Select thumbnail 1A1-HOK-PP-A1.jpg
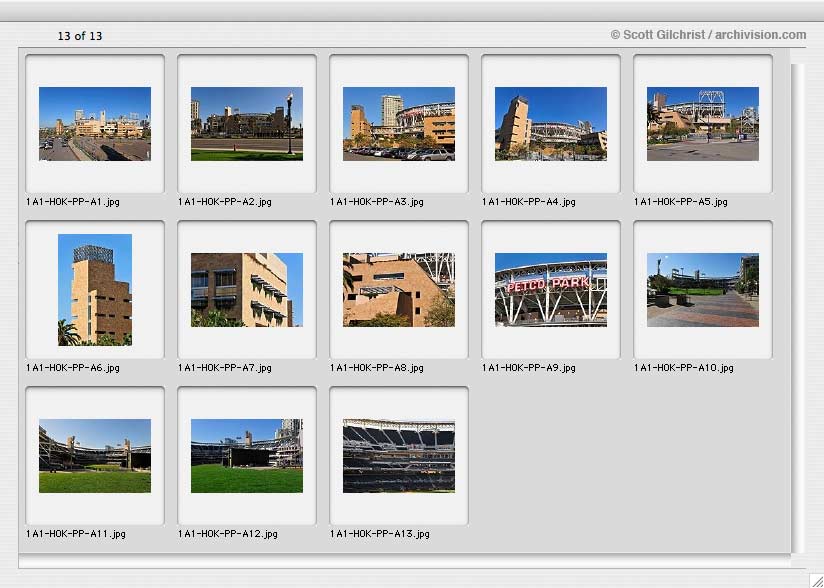Screen dimensions: 824x588 pos(95,124)
